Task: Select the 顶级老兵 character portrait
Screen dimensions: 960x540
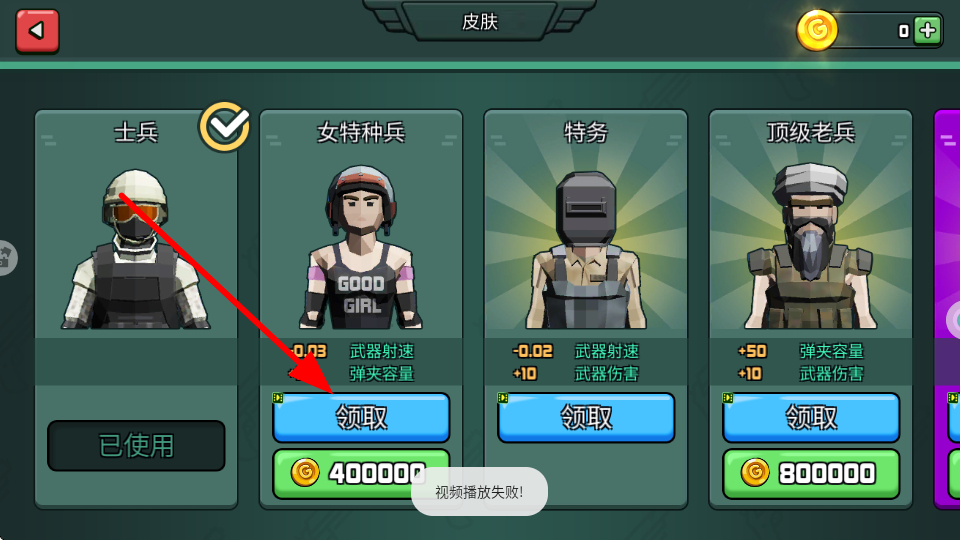Action: click(811, 246)
